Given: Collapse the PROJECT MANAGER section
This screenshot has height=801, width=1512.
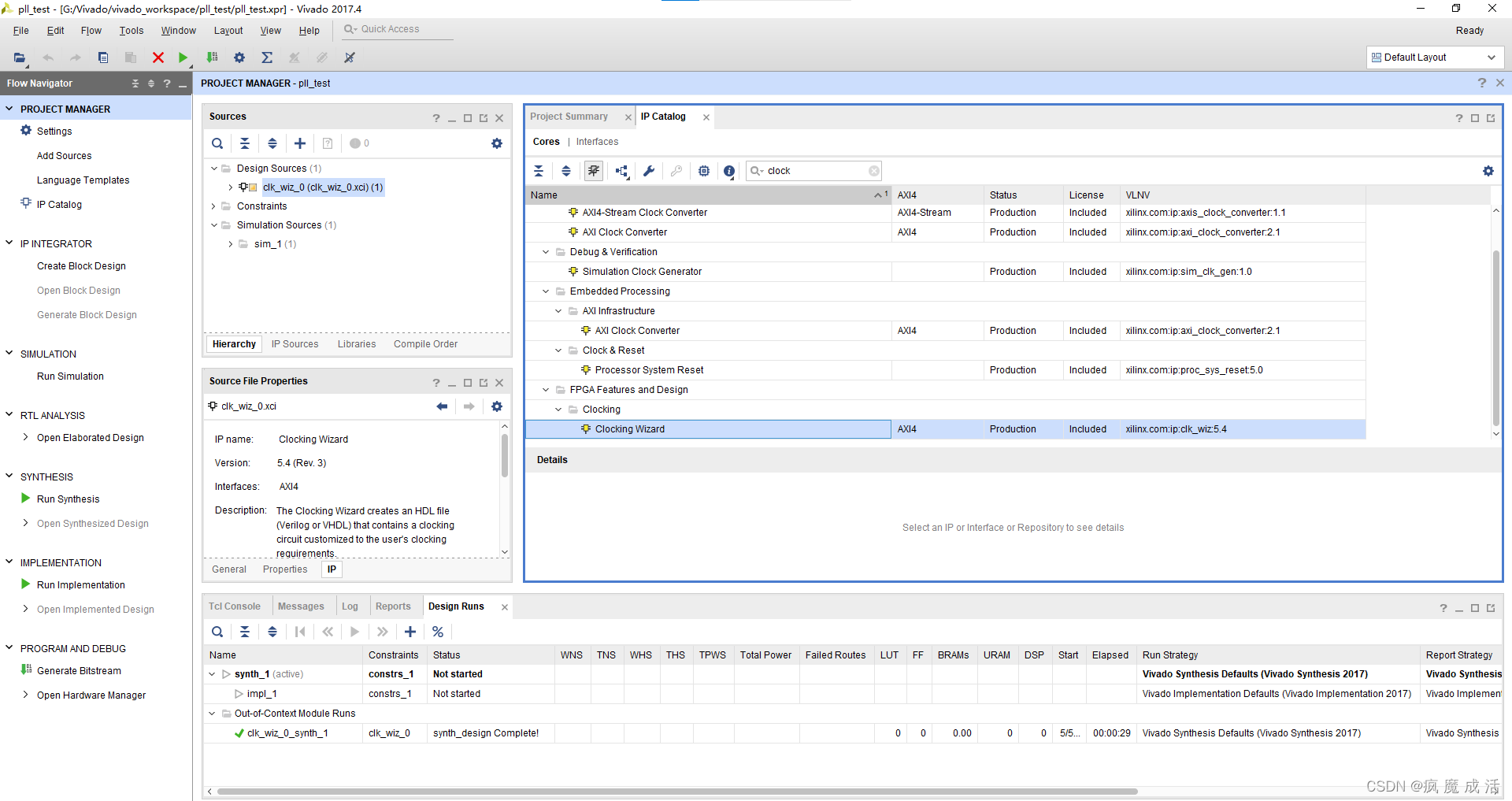Looking at the screenshot, I should (9, 109).
